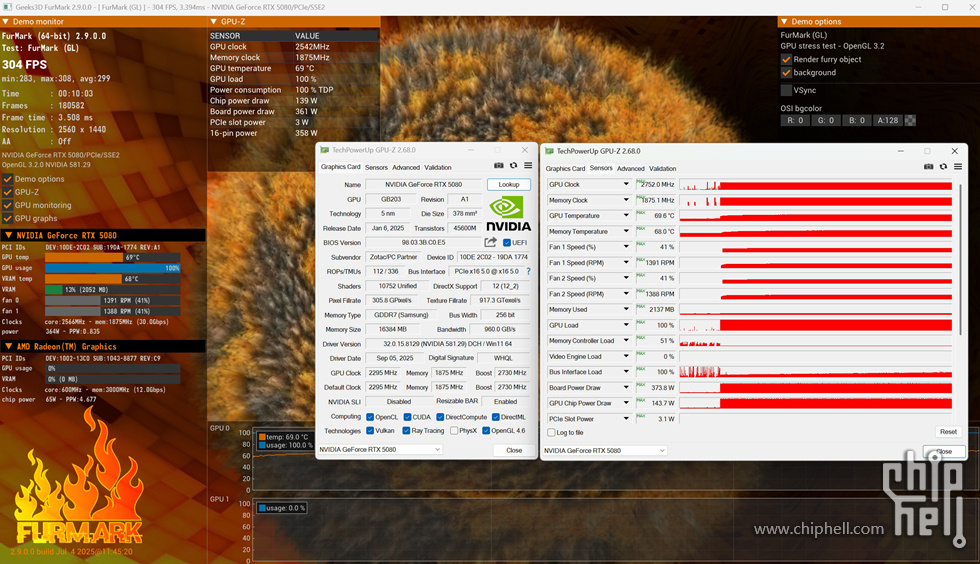980x564 pixels.
Task: Enable the Log to file checkbox
Action: [551, 433]
